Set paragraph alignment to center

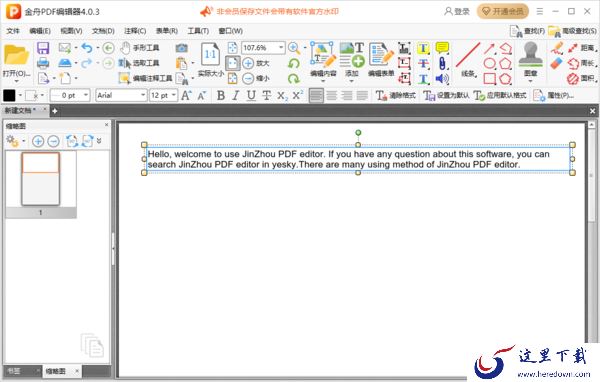coord(331,95)
